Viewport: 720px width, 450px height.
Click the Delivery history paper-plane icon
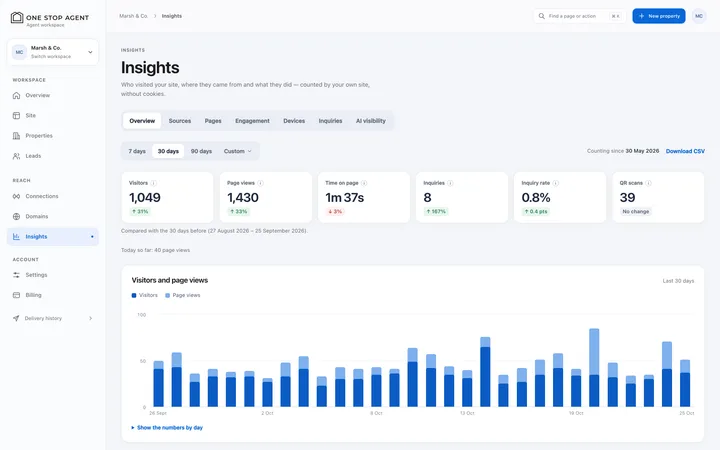point(16,318)
